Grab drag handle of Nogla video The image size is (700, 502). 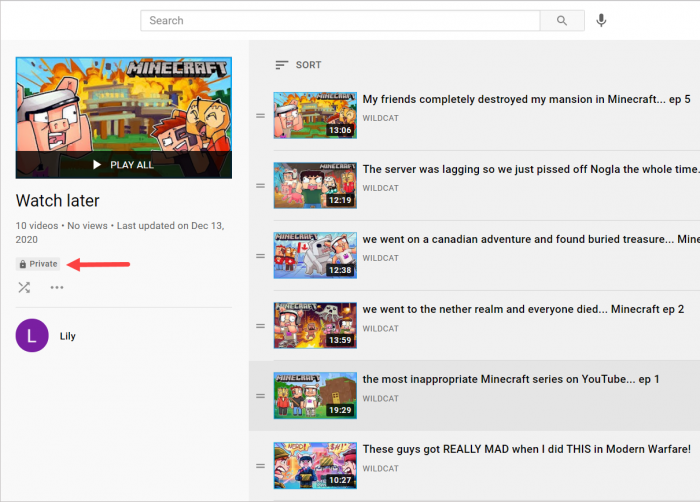(x=260, y=186)
